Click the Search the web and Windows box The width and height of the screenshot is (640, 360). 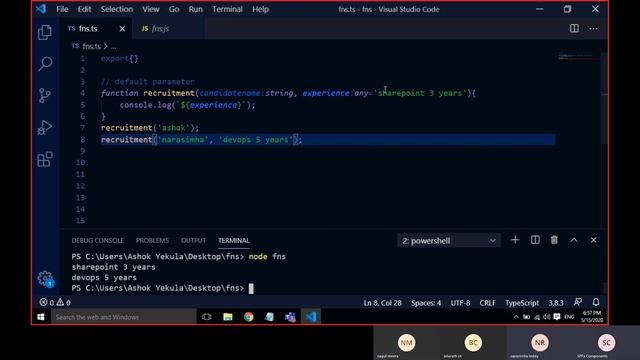124,317
